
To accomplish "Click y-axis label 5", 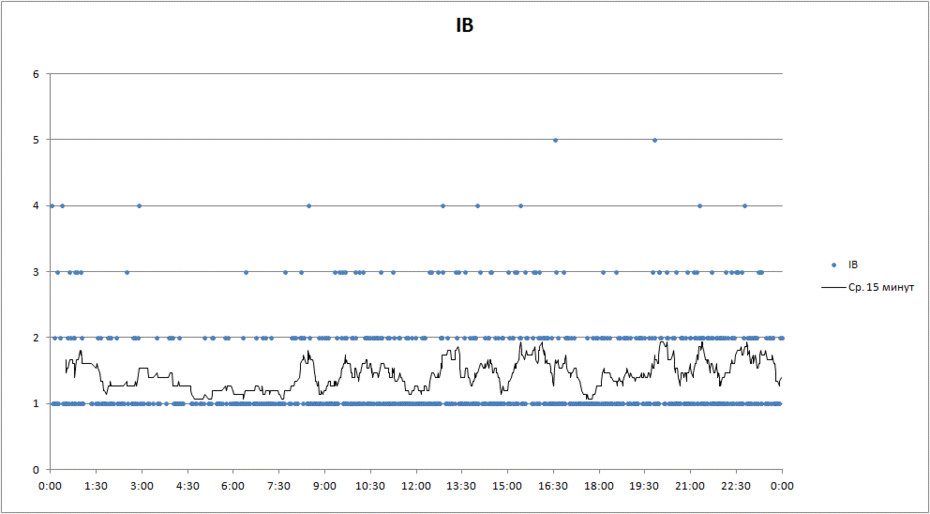I will [36, 140].
